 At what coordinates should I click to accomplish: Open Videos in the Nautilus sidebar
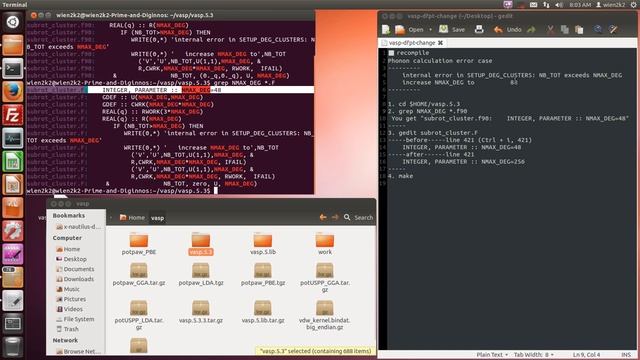click(69, 309)
